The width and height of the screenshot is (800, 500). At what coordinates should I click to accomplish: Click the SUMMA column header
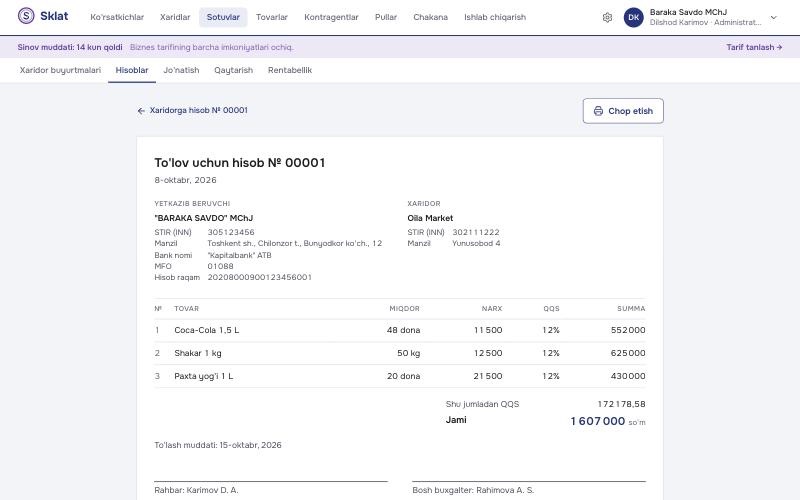[x=631, y=309]
